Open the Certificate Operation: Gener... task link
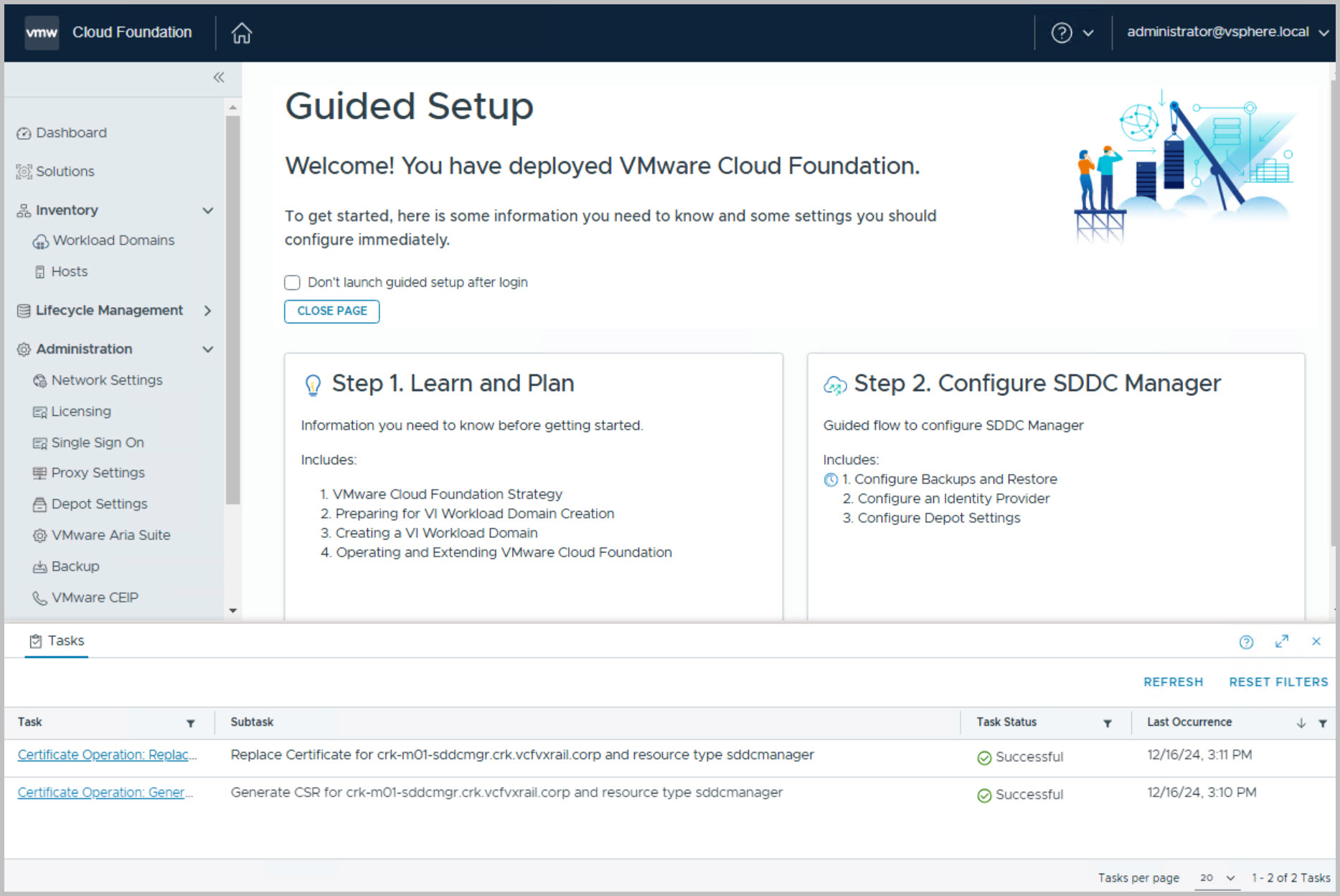 tap(105, 793)
